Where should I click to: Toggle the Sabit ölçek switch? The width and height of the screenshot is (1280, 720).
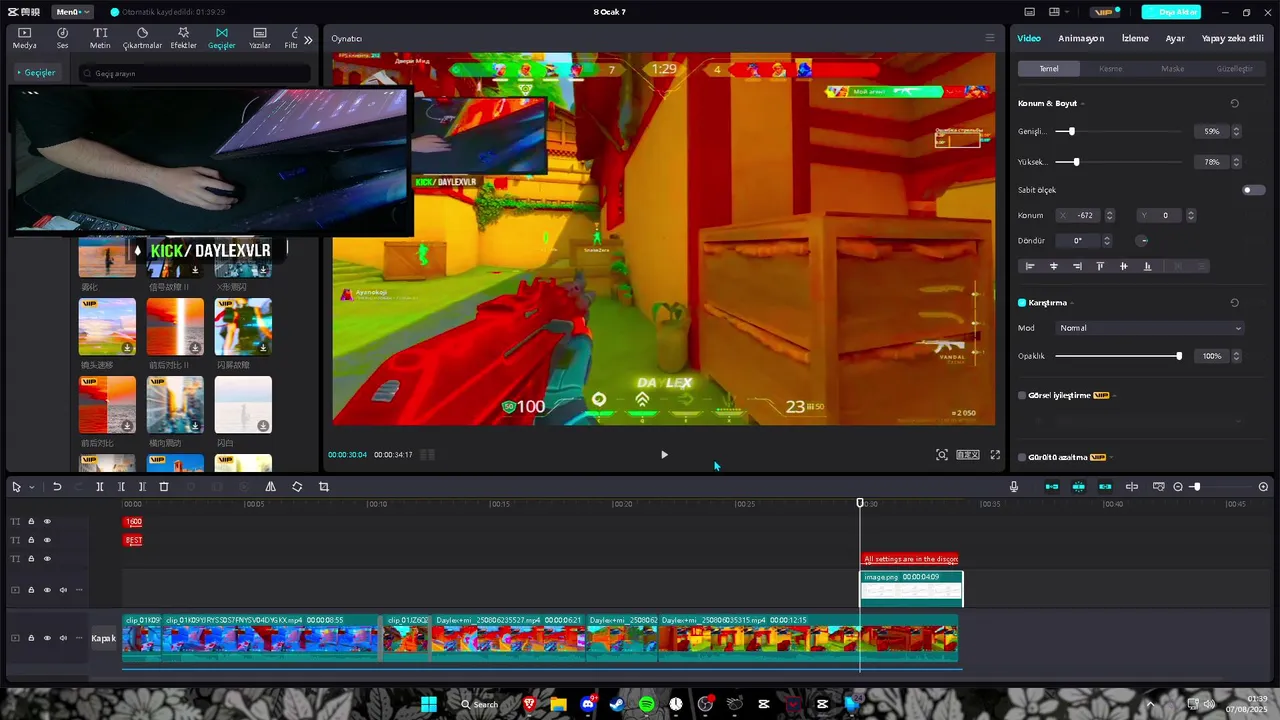(1253, 190)
